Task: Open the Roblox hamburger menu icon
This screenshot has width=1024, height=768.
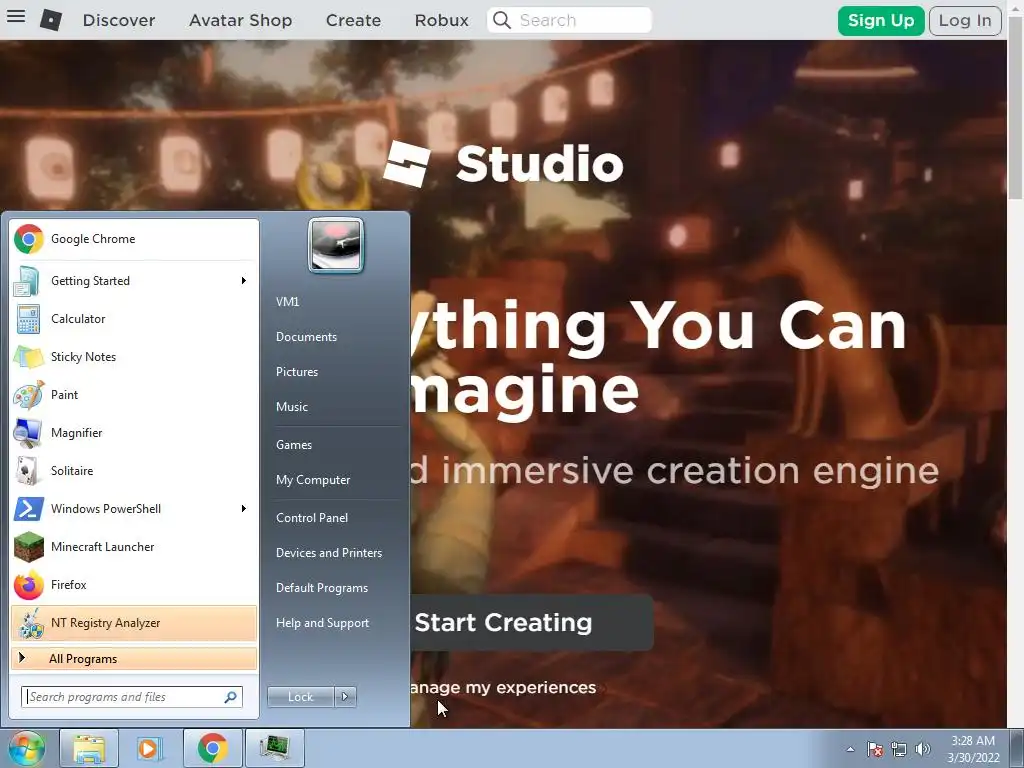Action: point(16,16)
